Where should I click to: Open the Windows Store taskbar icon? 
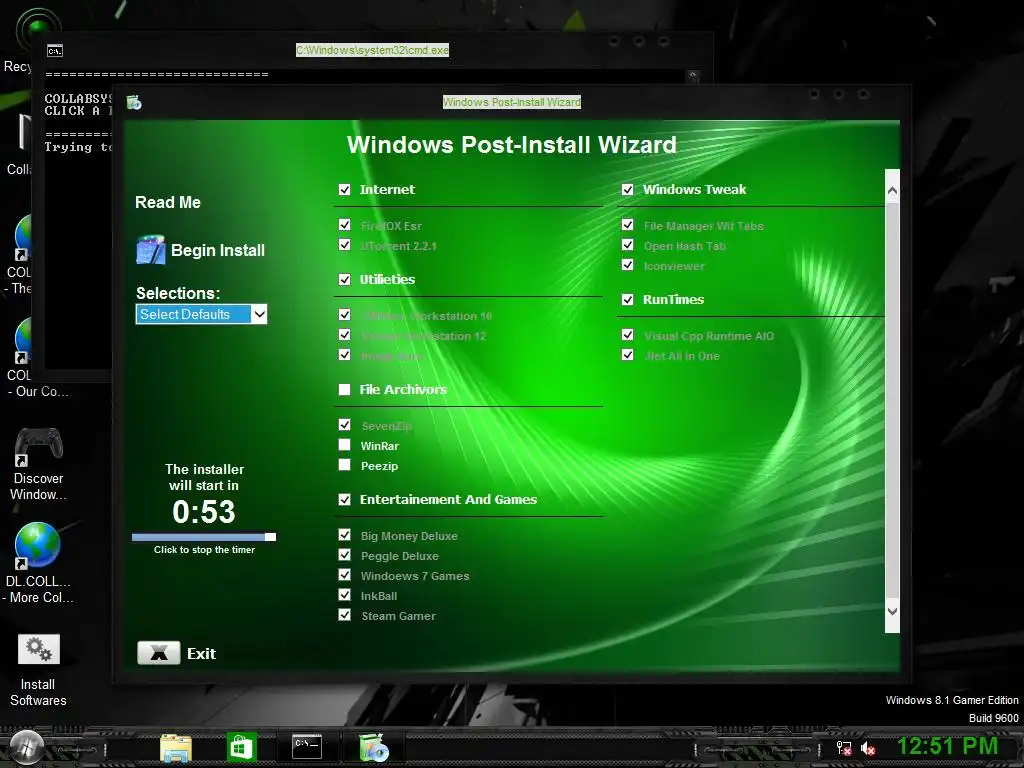point(242,747)
